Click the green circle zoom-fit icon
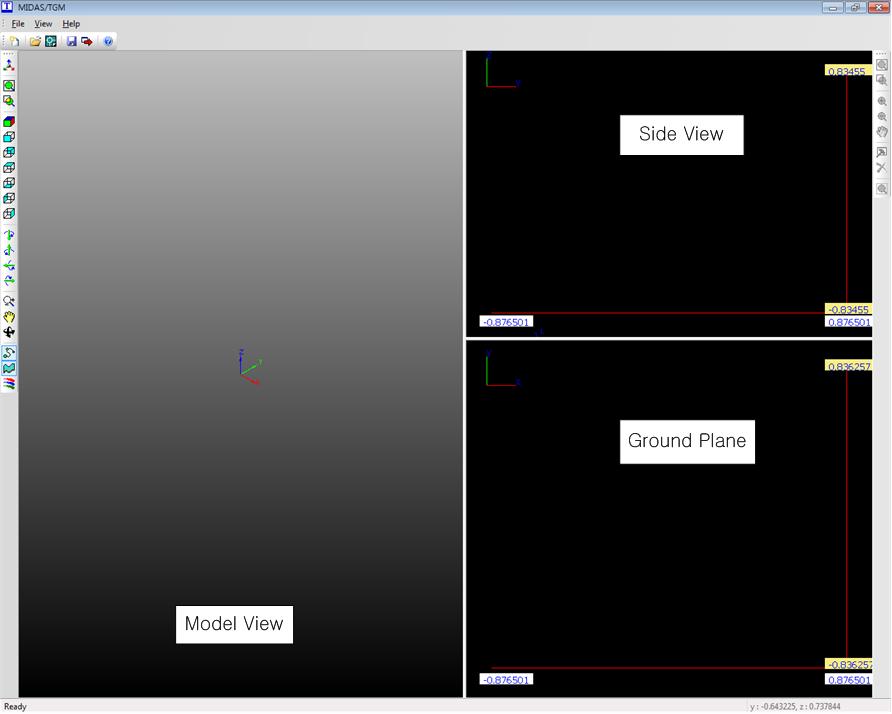892x714 pixels. (x=9, y=86)
